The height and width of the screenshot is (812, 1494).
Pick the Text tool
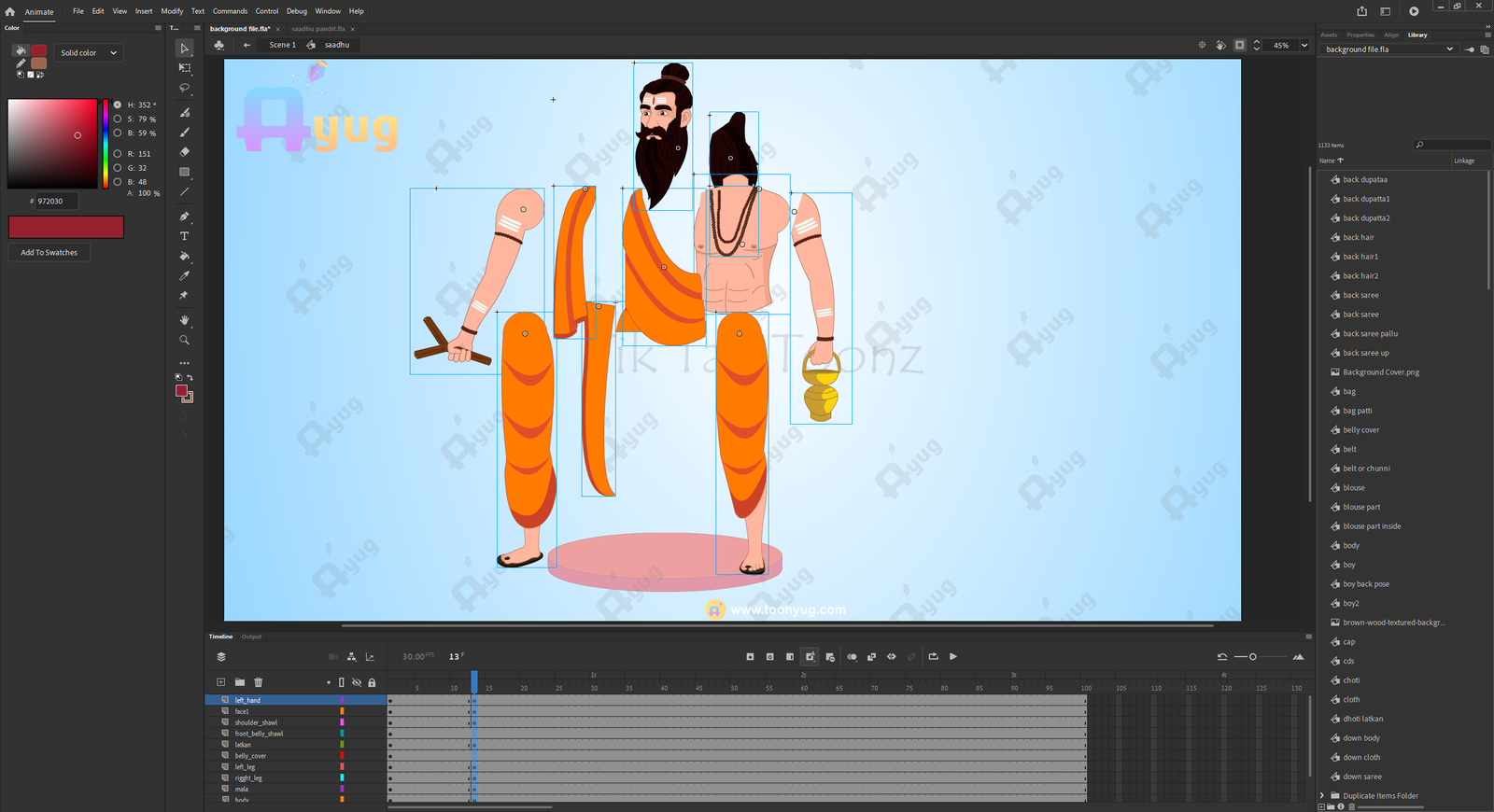(184, 236)
